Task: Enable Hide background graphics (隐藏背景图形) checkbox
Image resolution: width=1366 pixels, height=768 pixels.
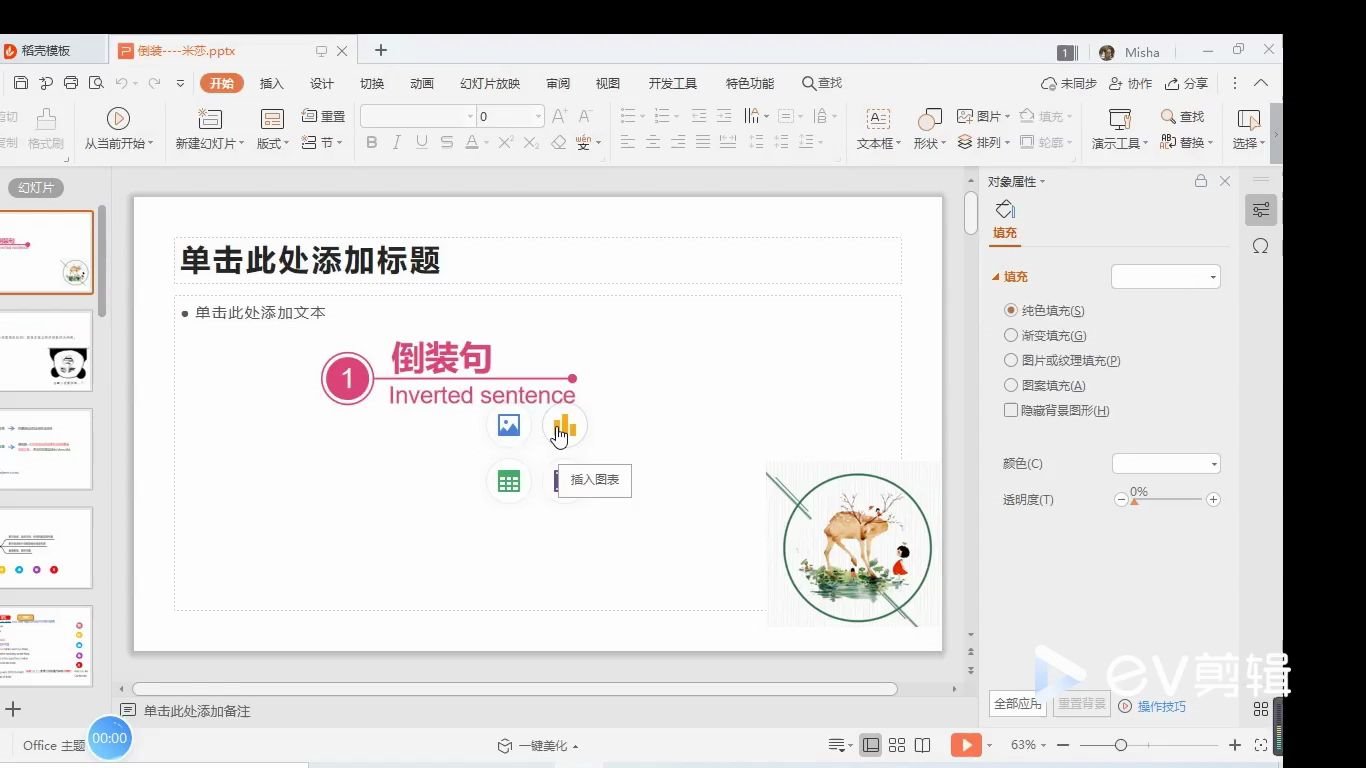Action: [1011, 410]
